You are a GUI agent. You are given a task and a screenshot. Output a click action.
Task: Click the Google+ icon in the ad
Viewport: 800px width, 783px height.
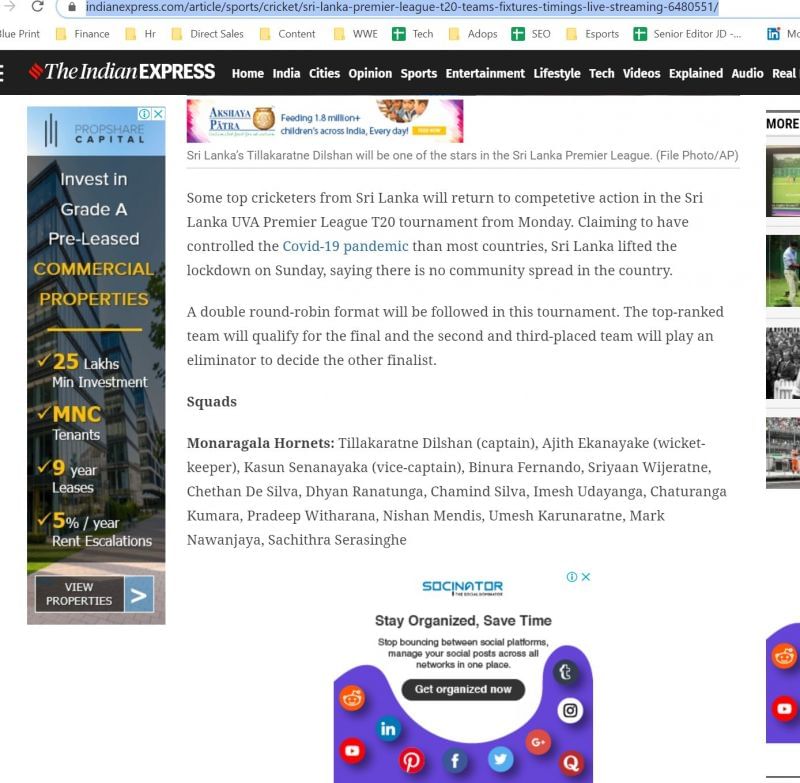[x=539, y=742]
